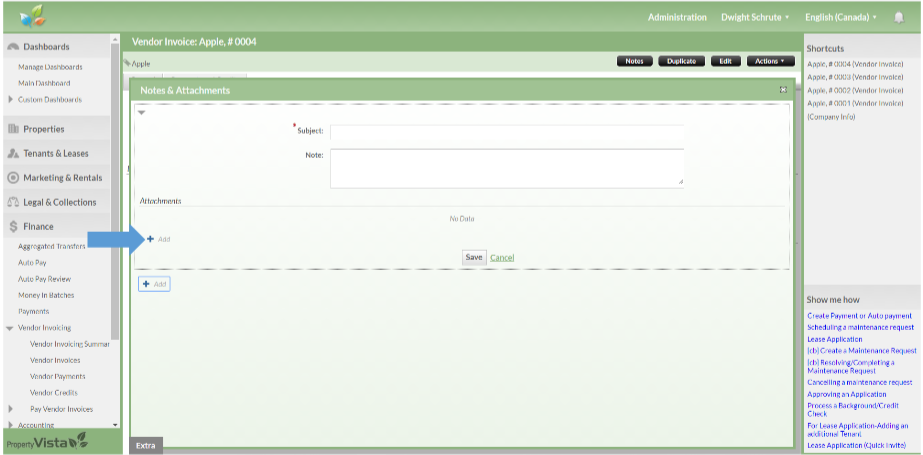Open Marketing & Rentals sidebar section
The height and width of the screenshot is (455, 923).
point(61,178)
